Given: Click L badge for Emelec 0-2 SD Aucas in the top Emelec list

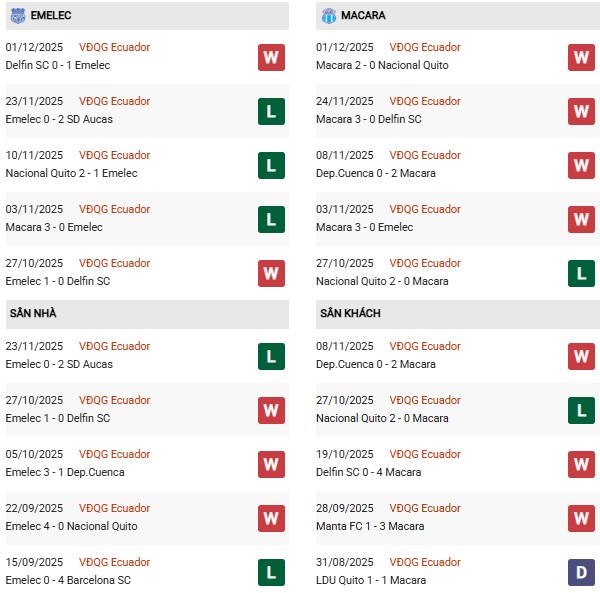Looking at the screenshot, I should tap(271, 111).
